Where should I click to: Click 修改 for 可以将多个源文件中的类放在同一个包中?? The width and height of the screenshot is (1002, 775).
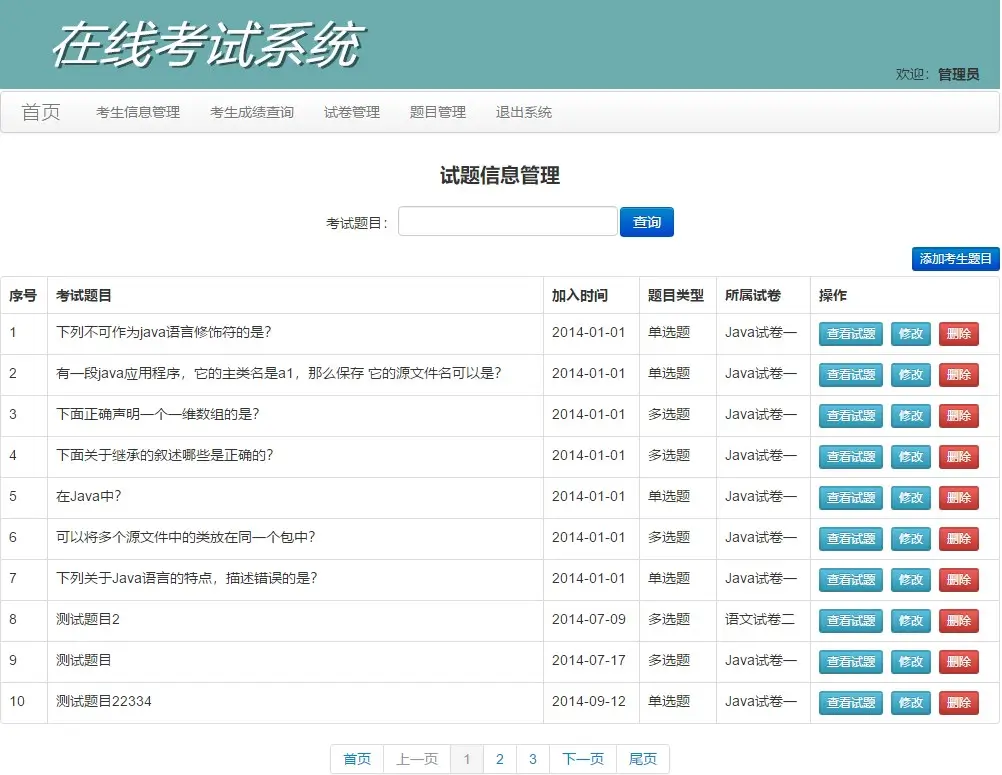click(x=909, y=538)
